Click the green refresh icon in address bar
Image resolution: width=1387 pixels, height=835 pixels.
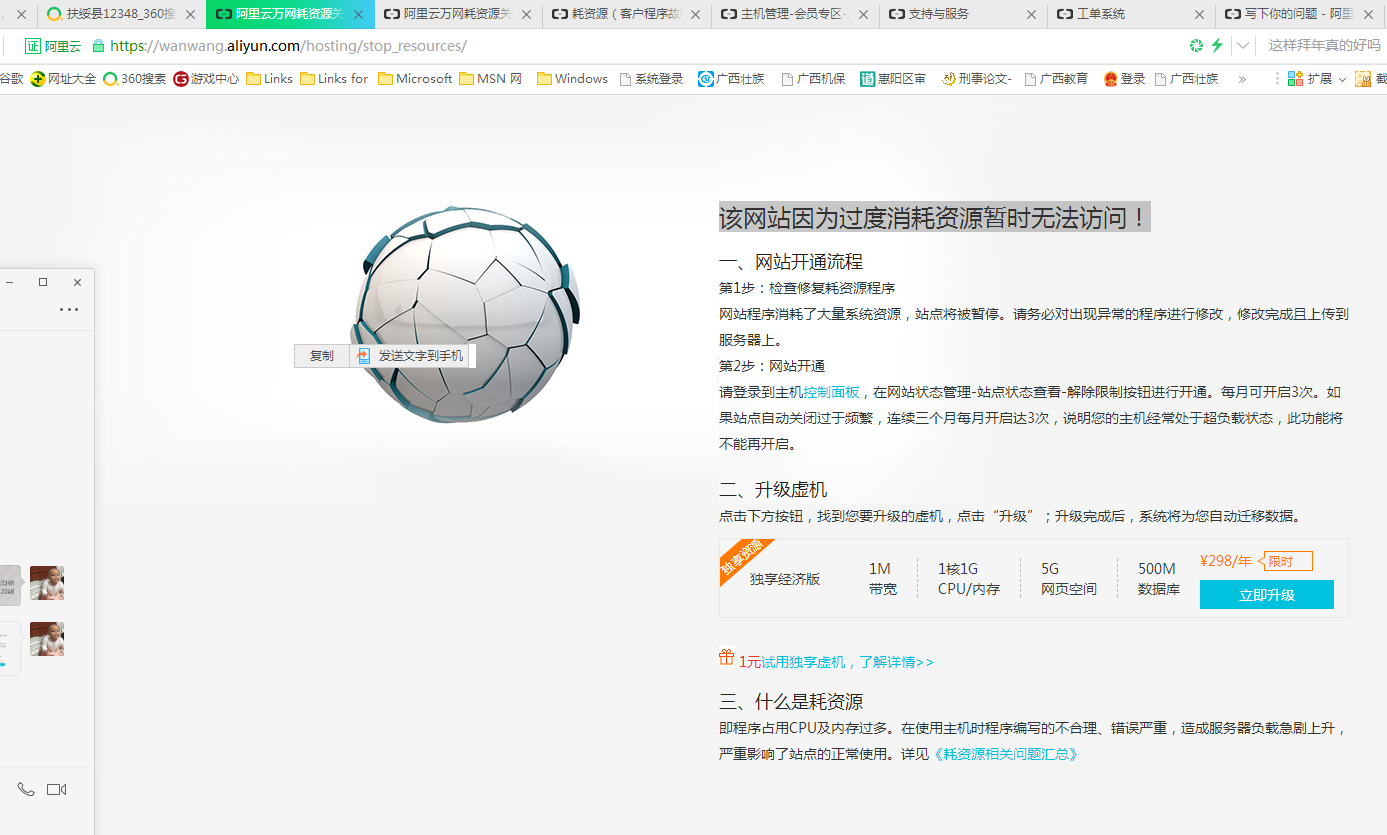(x=1196, y=46)
